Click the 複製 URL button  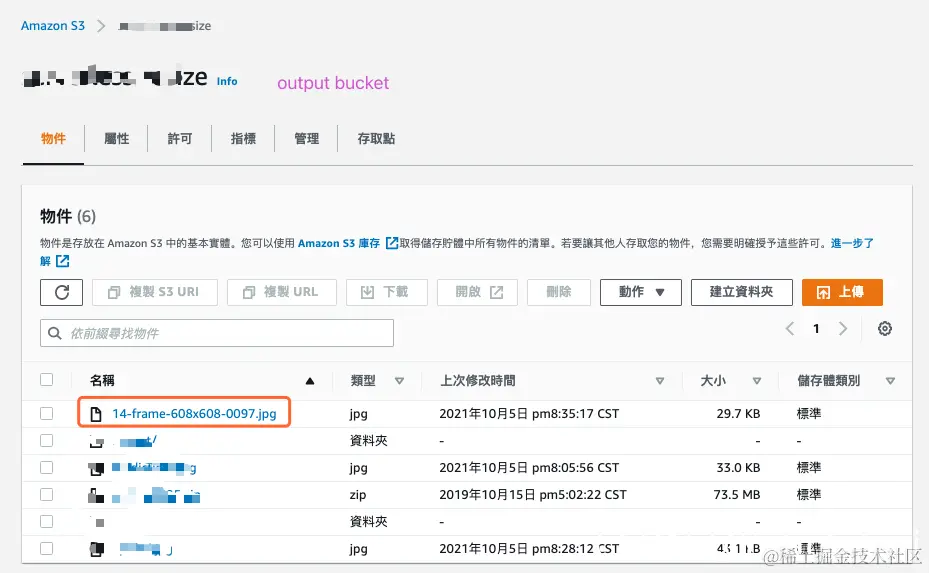click(x=281, y=292)
